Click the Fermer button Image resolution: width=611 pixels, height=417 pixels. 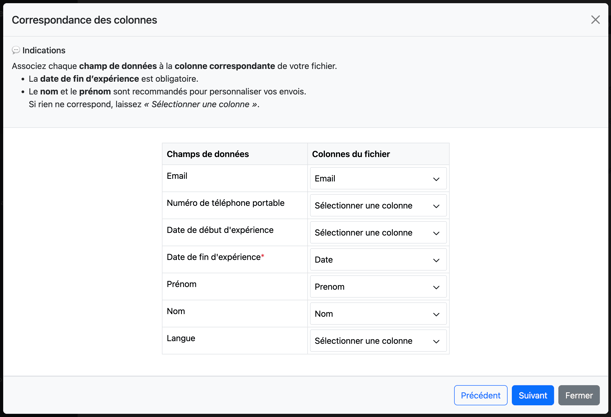coord(578,395)
